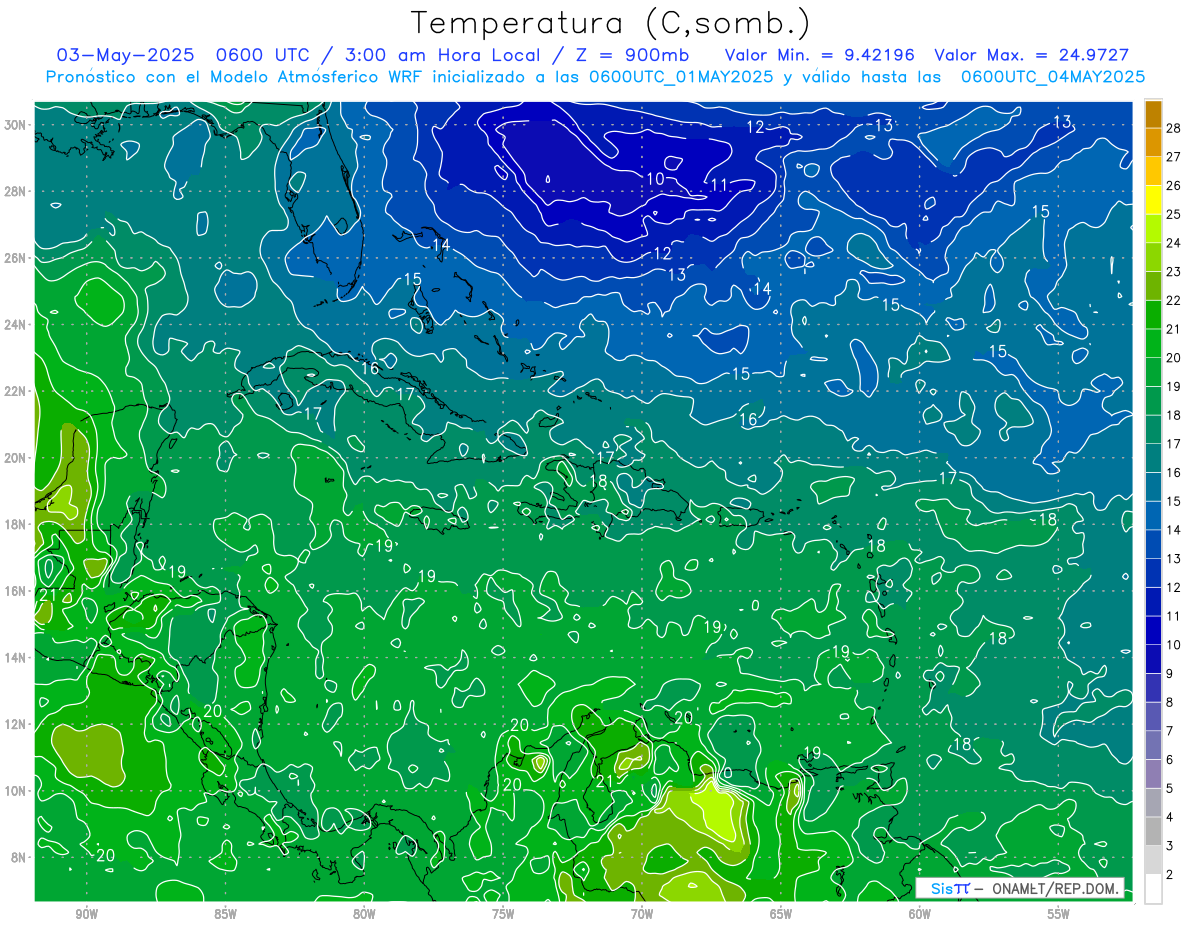Click the "18N" latitude axis label
Viewport: 1200px width, 927px height.
click(17, 524)
